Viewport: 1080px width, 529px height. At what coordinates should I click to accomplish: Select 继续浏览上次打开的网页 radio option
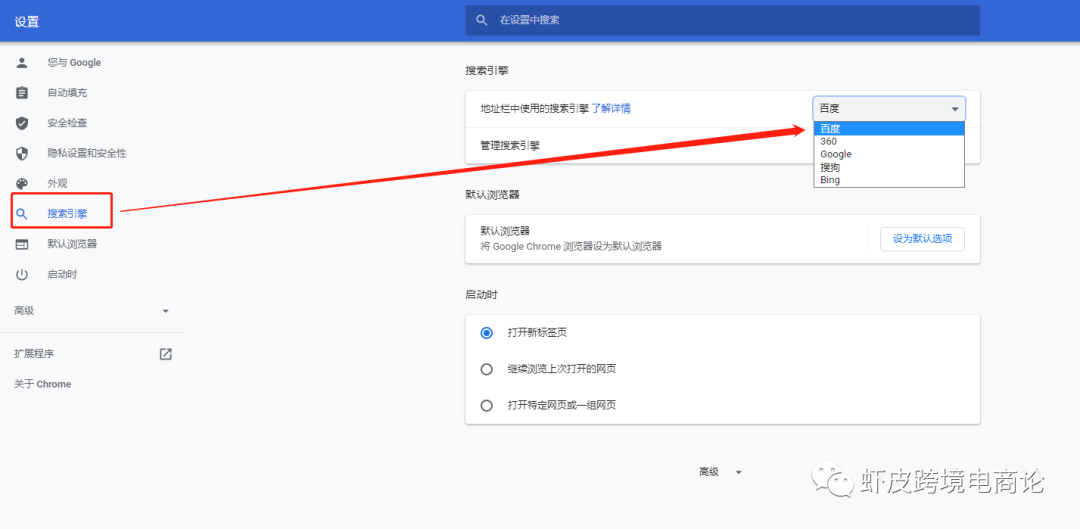(487, 369)
